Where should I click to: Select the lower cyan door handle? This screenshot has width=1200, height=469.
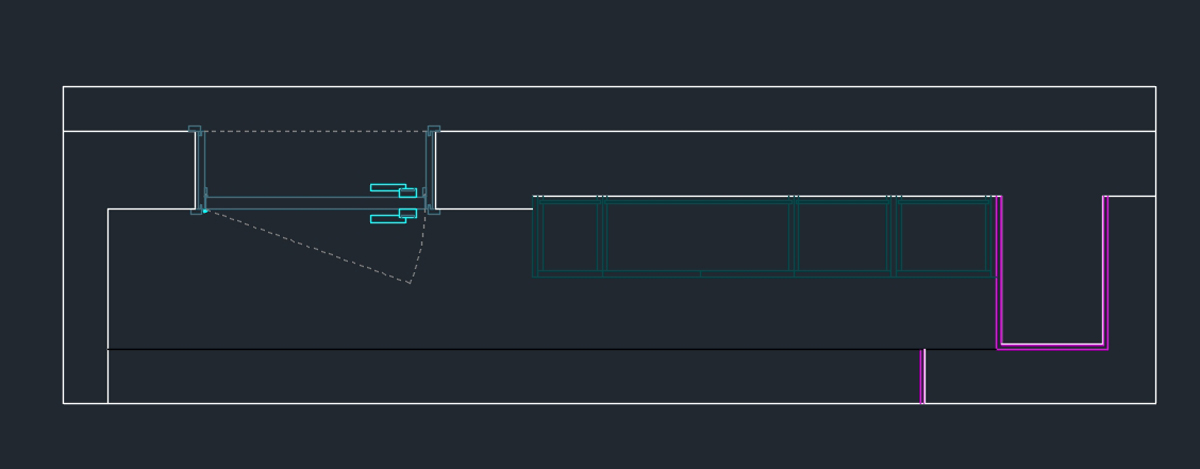(x=386, y=219)
